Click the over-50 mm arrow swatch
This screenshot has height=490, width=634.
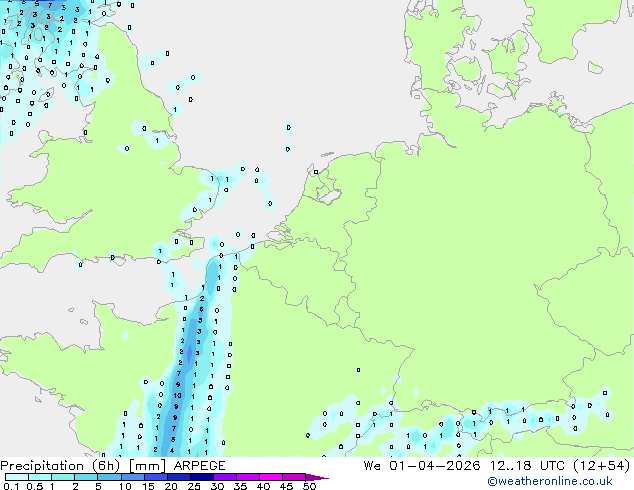317,477
